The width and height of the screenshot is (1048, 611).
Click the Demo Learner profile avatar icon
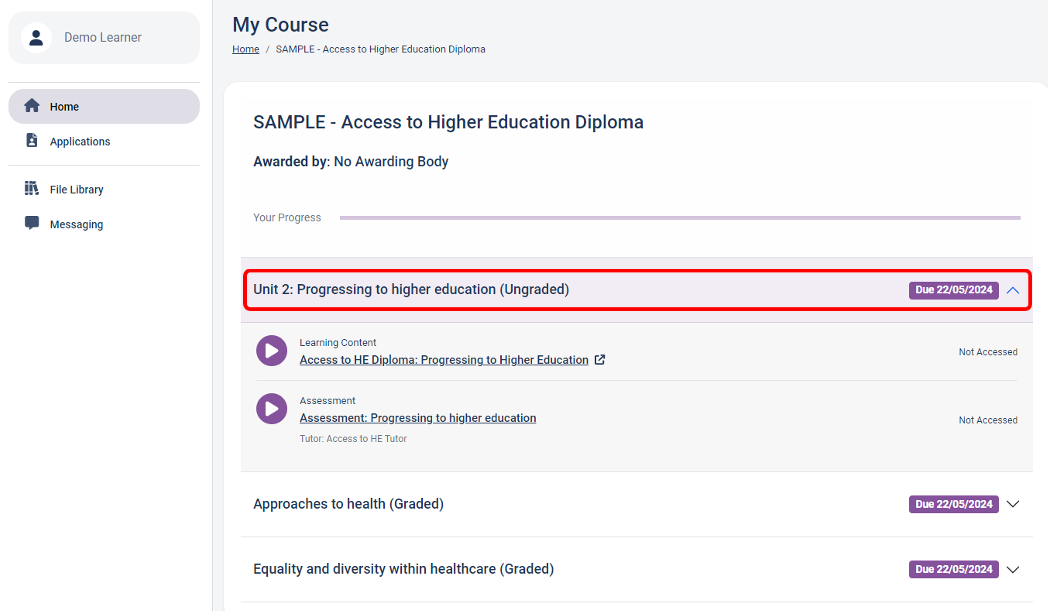(x=36, y=38)
